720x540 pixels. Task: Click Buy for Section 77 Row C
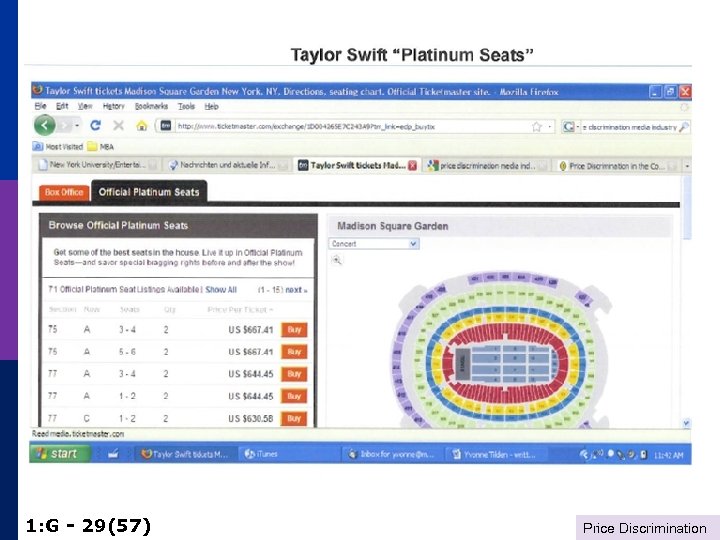pos(294,418)
